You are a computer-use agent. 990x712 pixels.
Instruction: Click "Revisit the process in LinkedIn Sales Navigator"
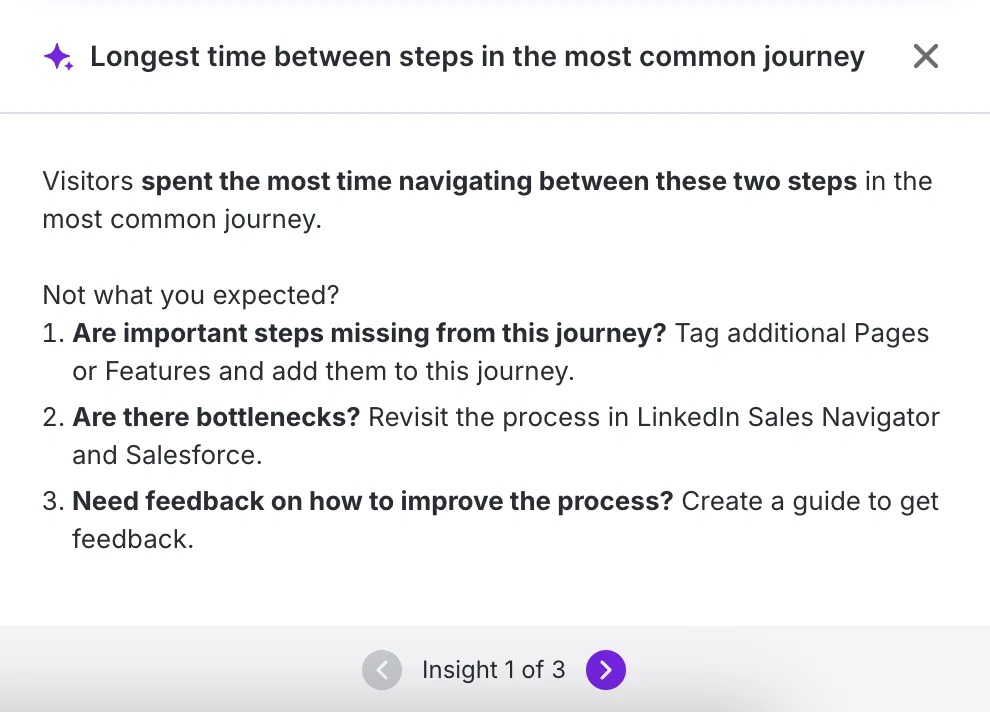pyautogui.click(x=654, y=417)
